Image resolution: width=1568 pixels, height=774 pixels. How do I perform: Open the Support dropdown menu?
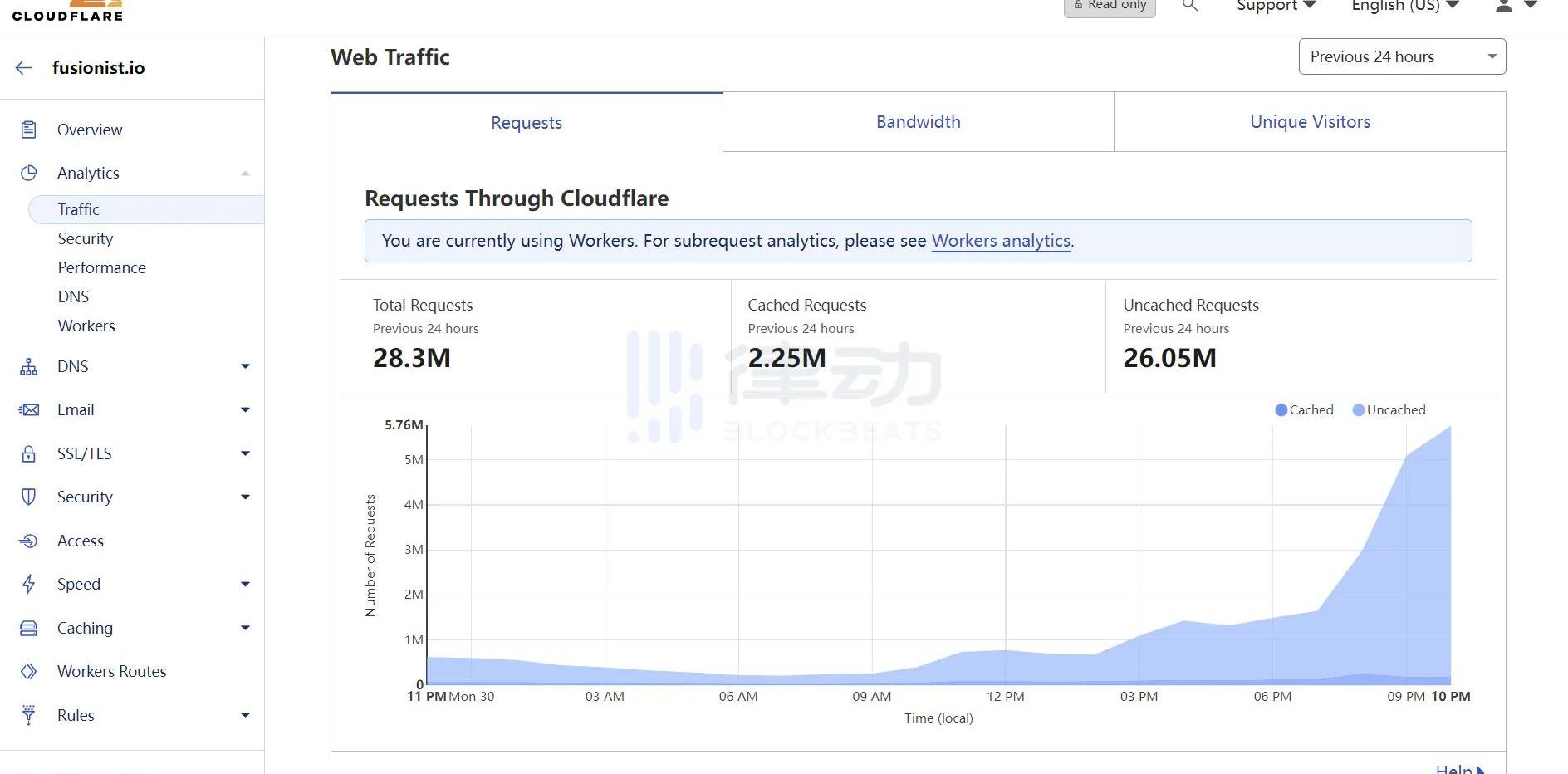tap(1276, 7)
